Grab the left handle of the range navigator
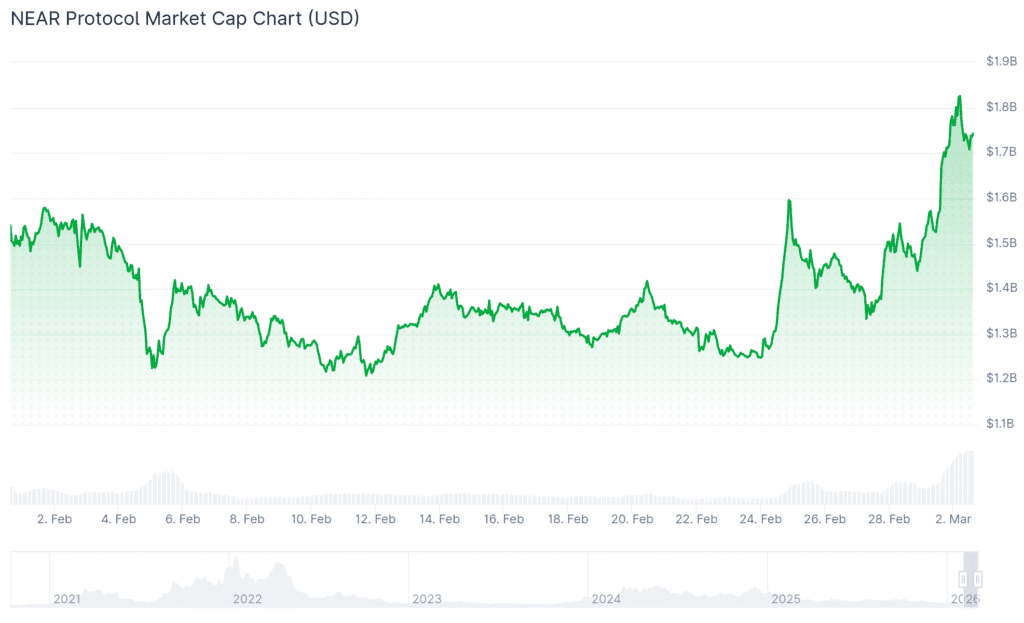This screenshot has width=1024, height=623. (x=964, y=578)
